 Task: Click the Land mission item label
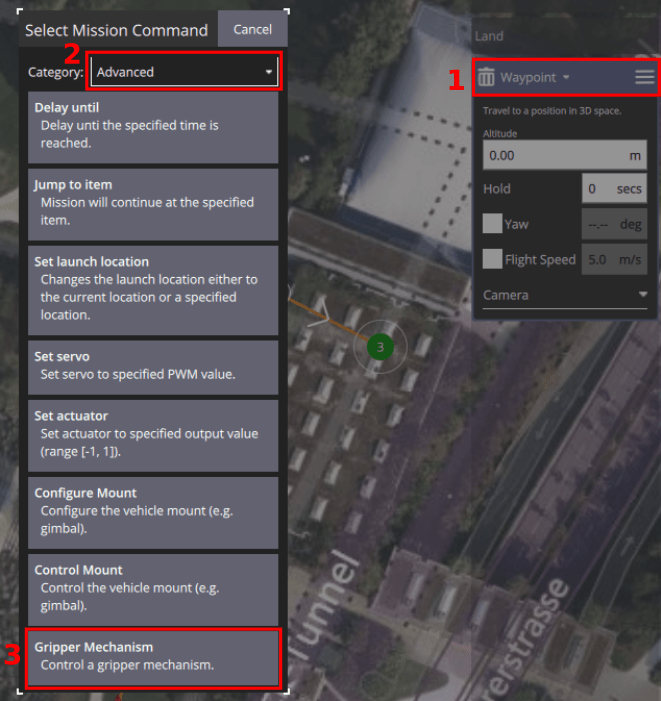pos(490,36)
